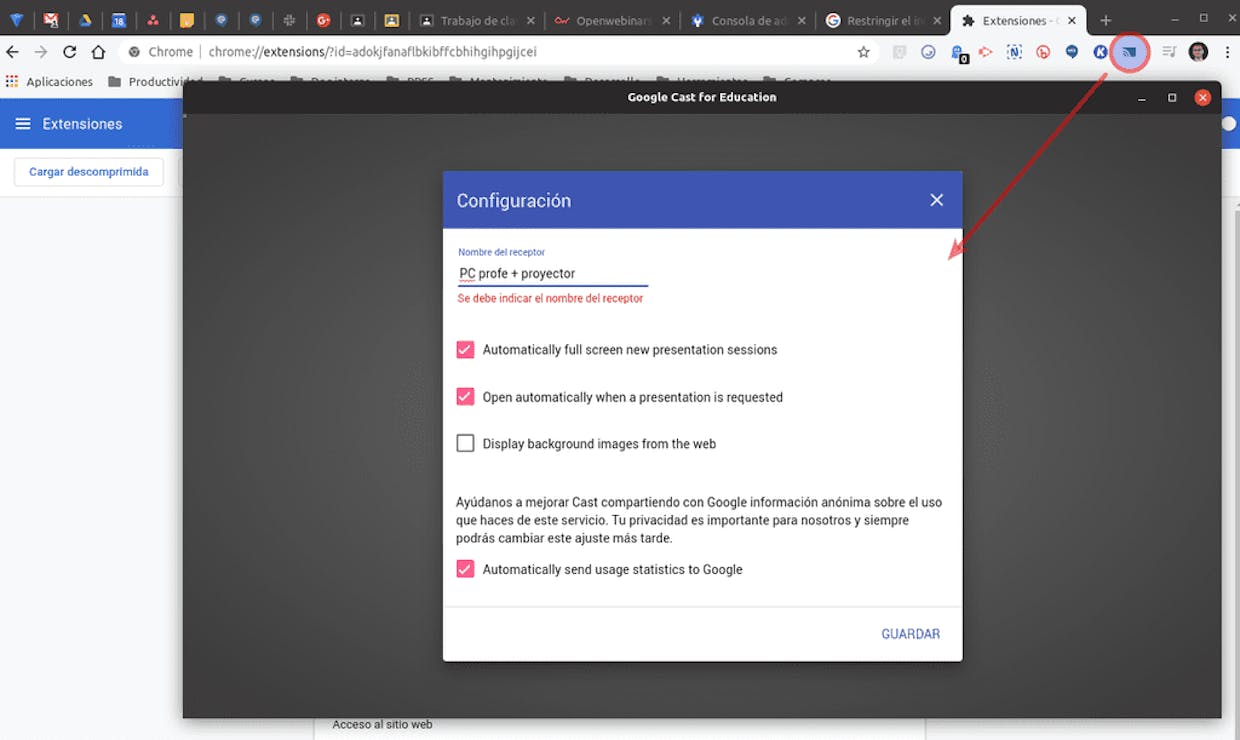
Task: Click the smiley face extension icon
Action: pyautogui.click(x=928, y=52)
